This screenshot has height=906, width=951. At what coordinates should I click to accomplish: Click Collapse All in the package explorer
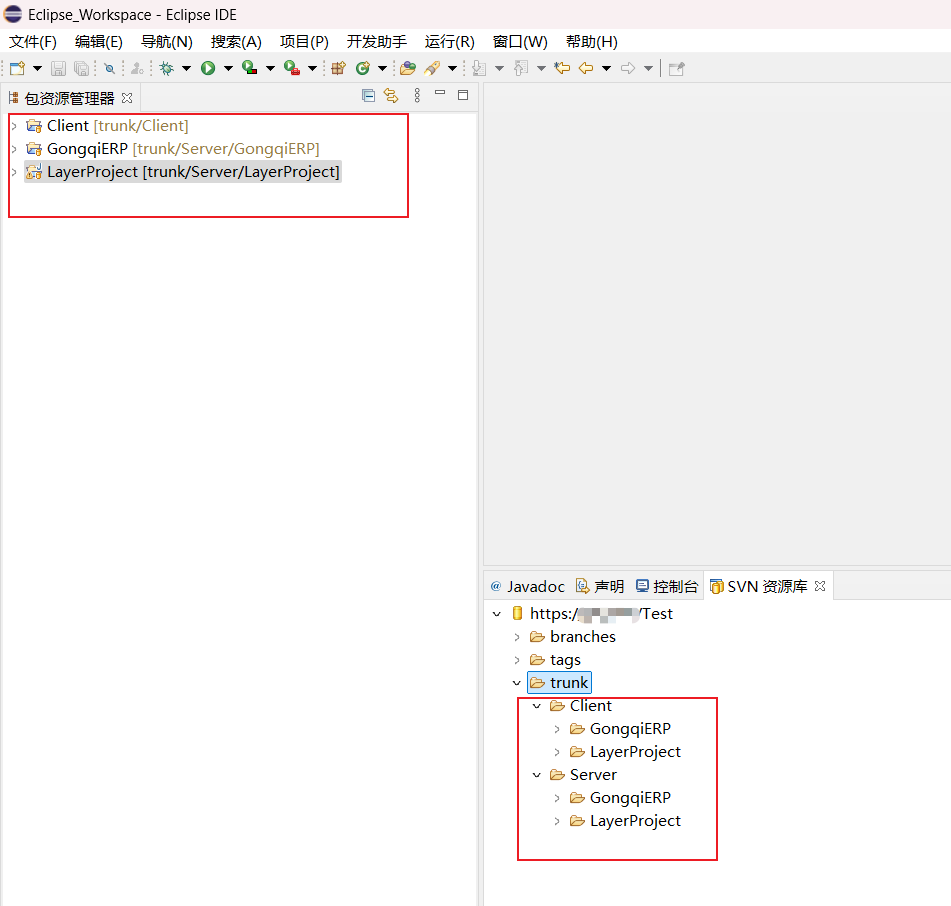[368, 96]
